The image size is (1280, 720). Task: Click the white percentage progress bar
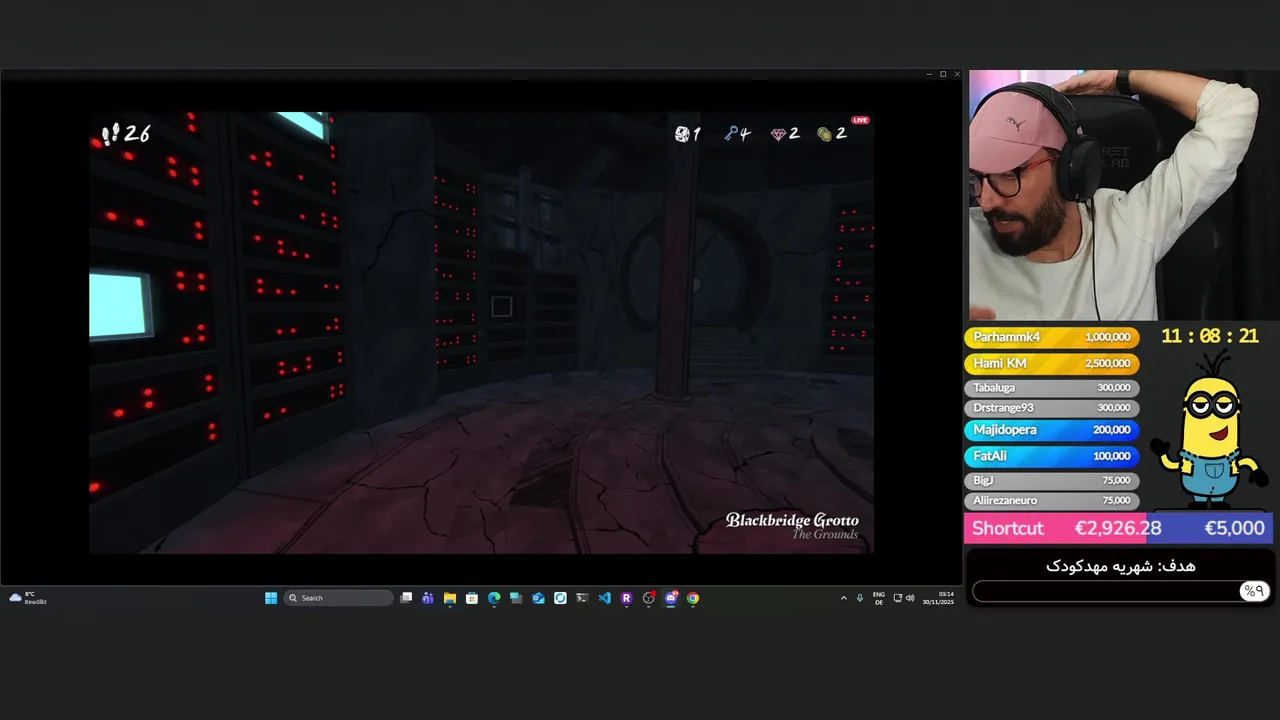pos(1120,591)
